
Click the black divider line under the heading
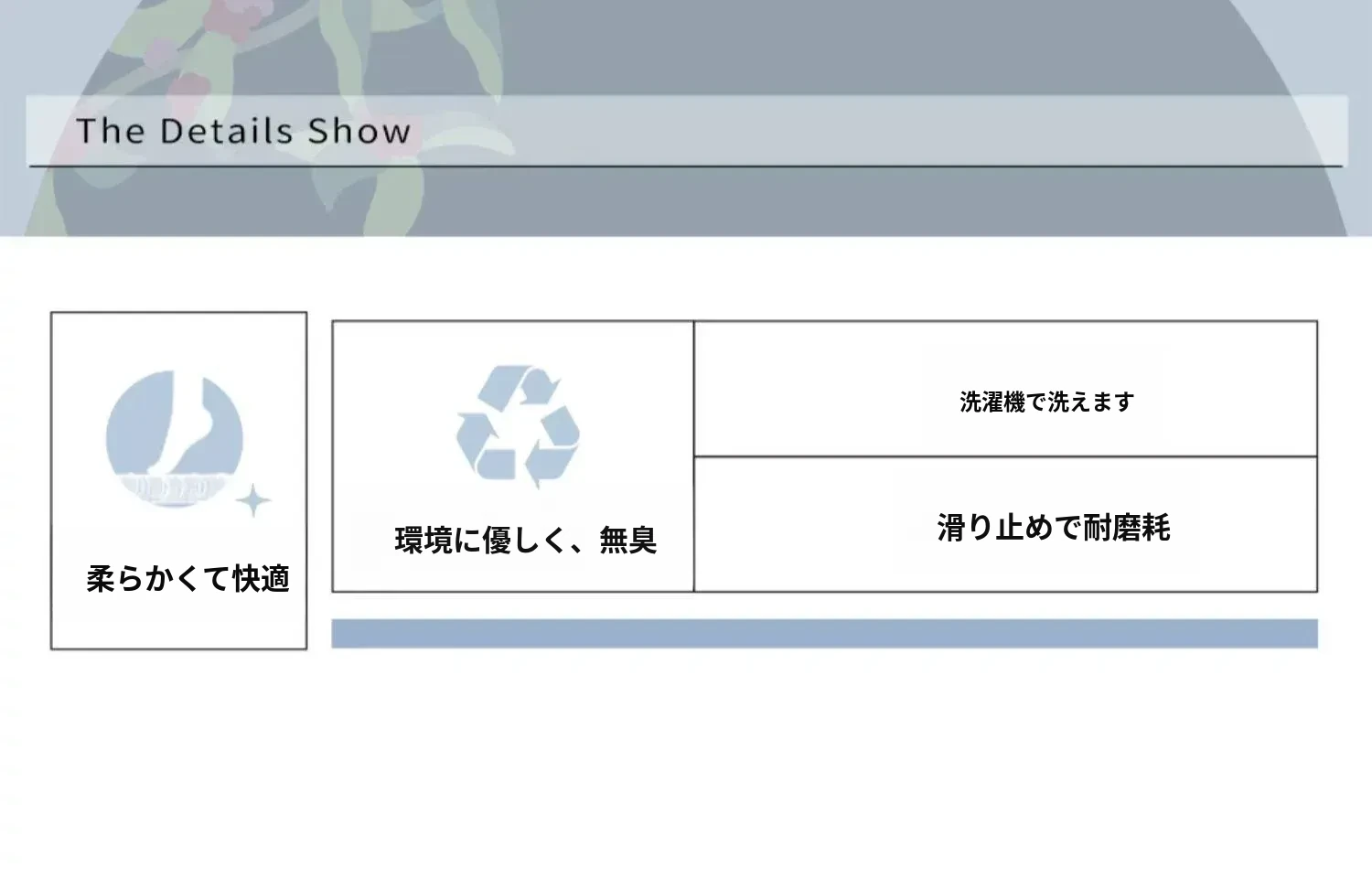pos(686,166)
